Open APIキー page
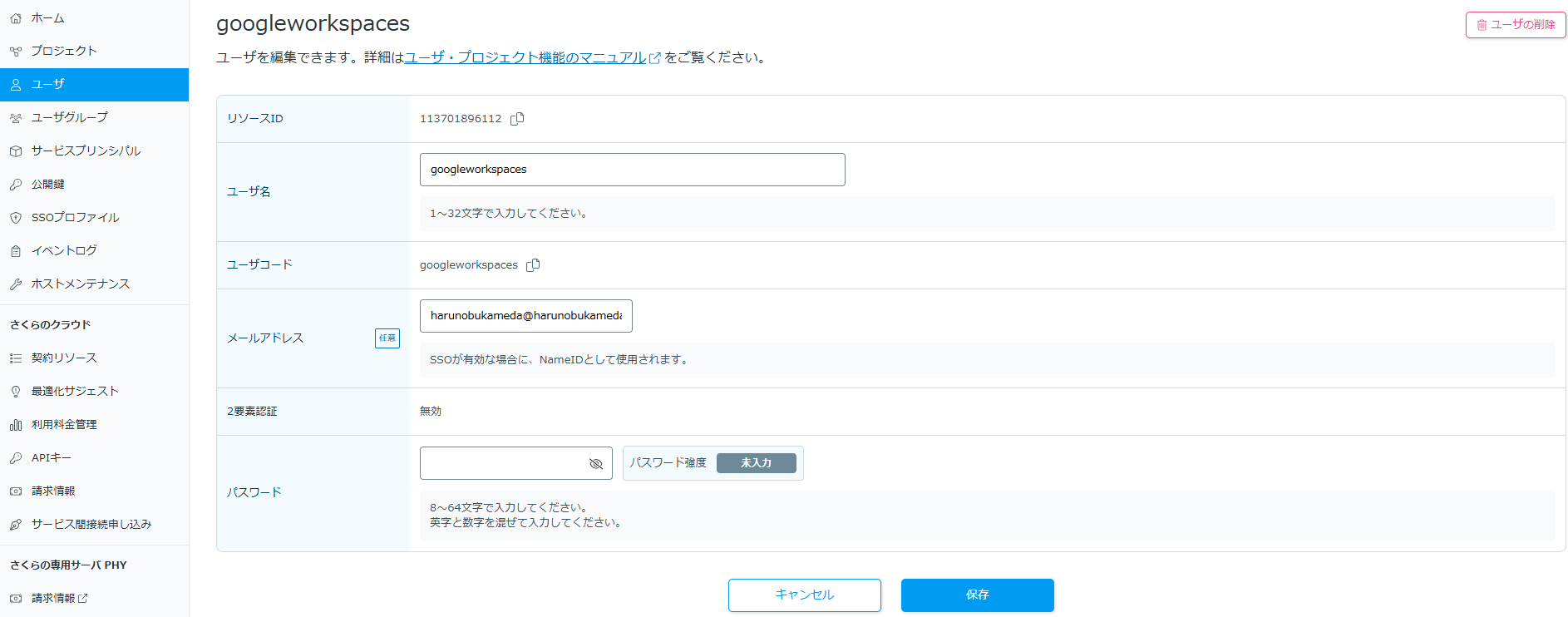This screenshot has height=617, width=1568. pyautogui.click(x=94, y=458)
